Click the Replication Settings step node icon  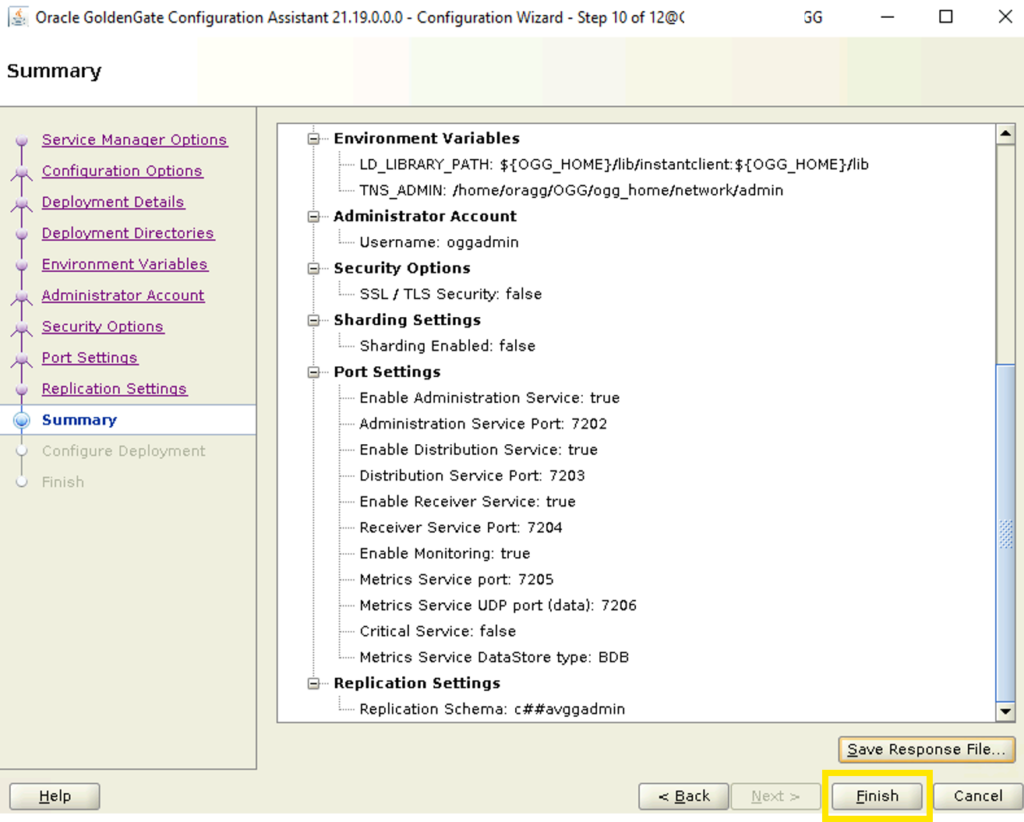click(x=22, y=390)
